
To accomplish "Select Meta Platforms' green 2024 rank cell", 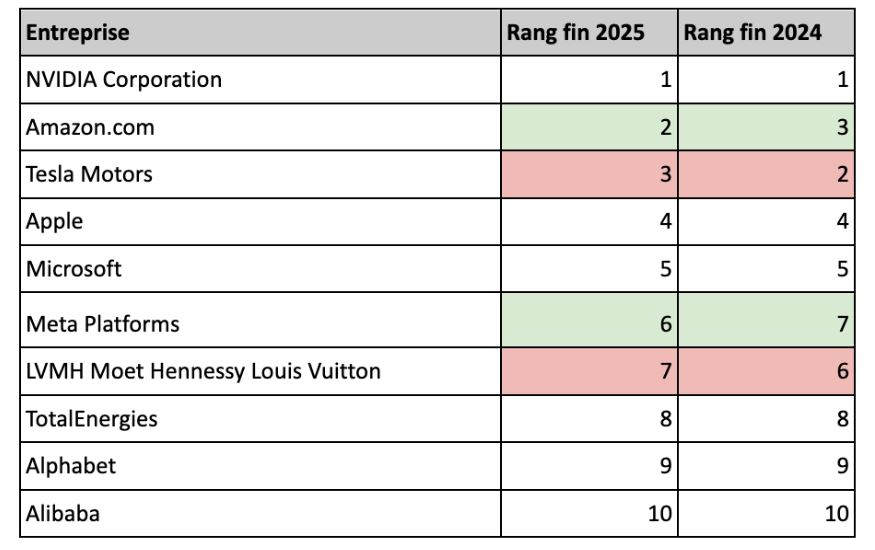I will point(765,323).
